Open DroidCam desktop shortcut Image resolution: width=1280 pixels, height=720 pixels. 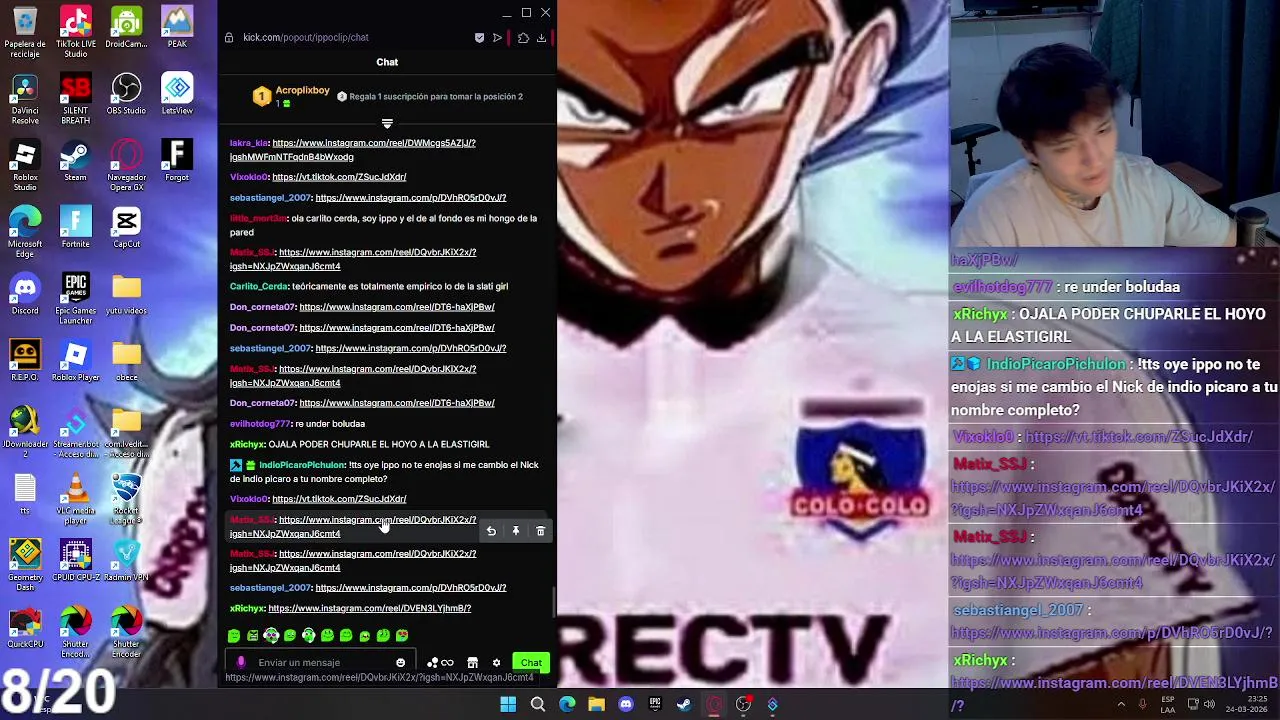(126, 27)
